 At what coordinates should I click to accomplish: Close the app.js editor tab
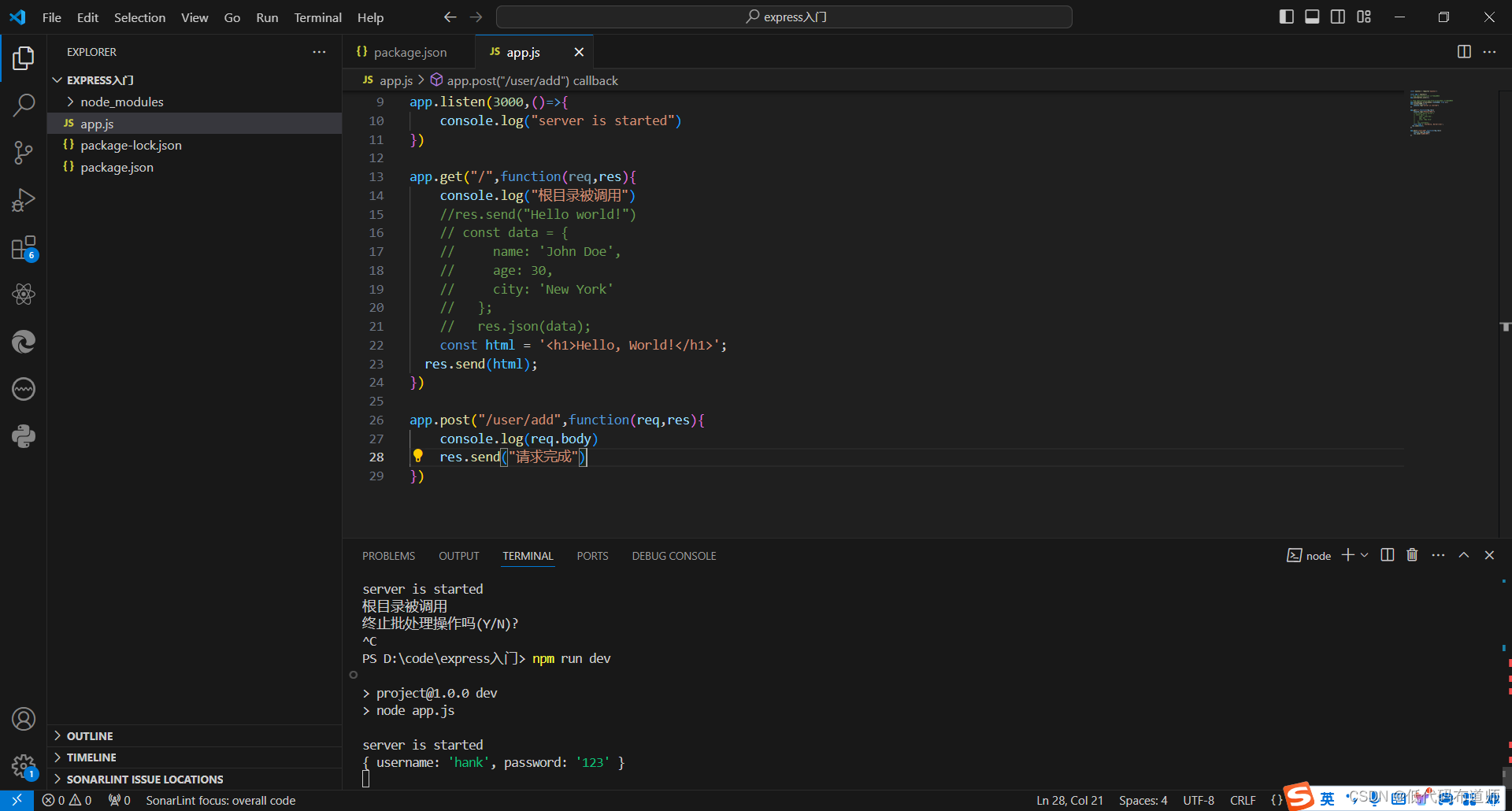579,52
